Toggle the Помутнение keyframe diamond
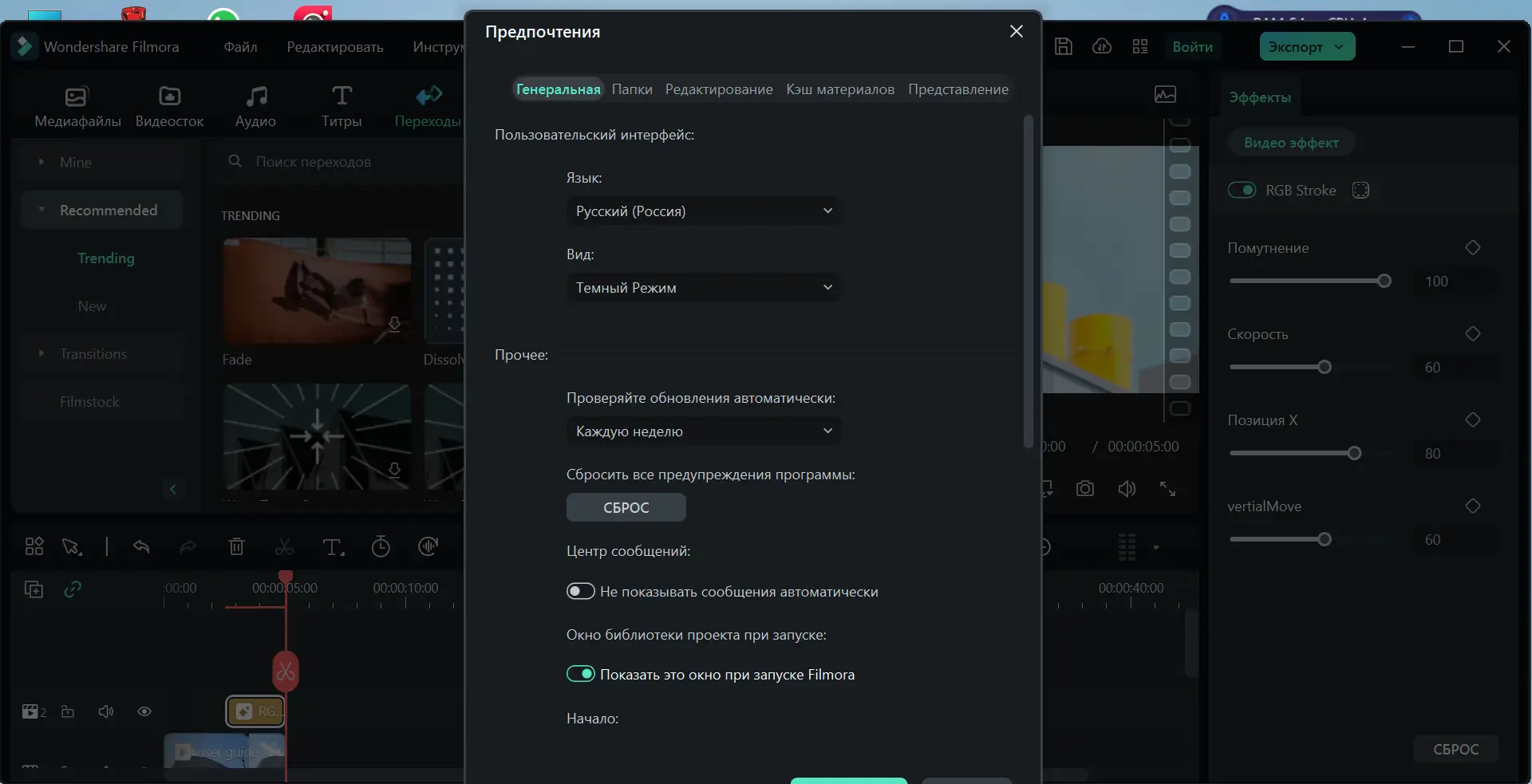This screenshot has height=784, width=1532. tap(1473, 247)
